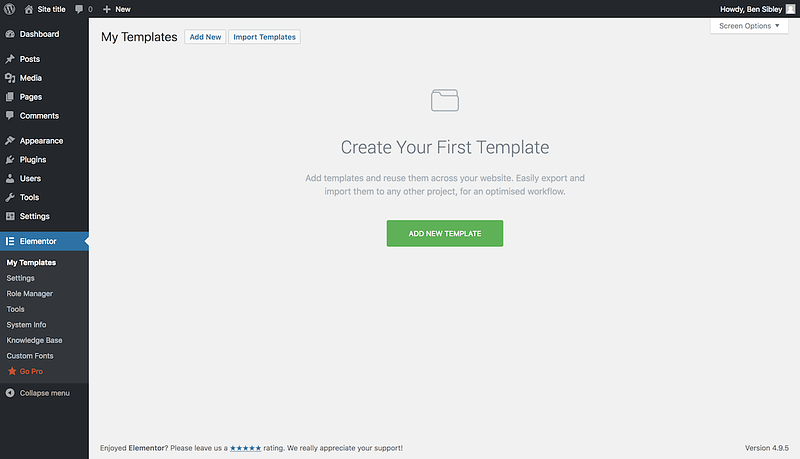Click the Media icon in sidebar
This screenshot has width=800, height=459.
coord(10,78)
